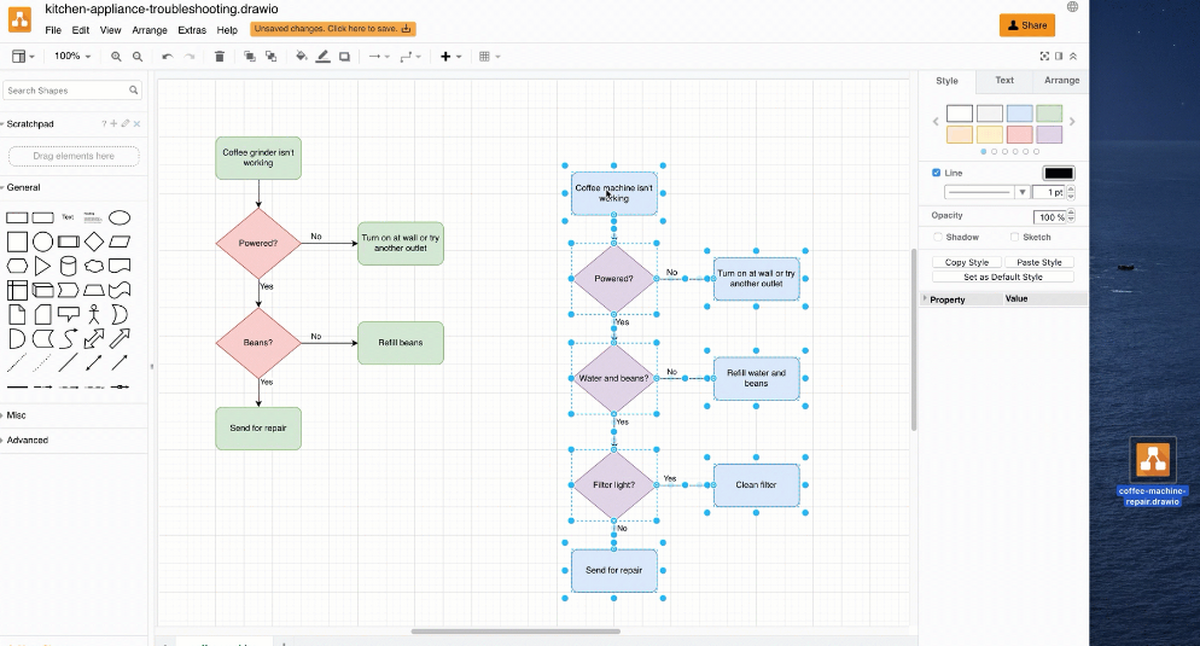Click the To Front icon in toolbar
Screen dimensions: 1200x646
coord(250,57)
